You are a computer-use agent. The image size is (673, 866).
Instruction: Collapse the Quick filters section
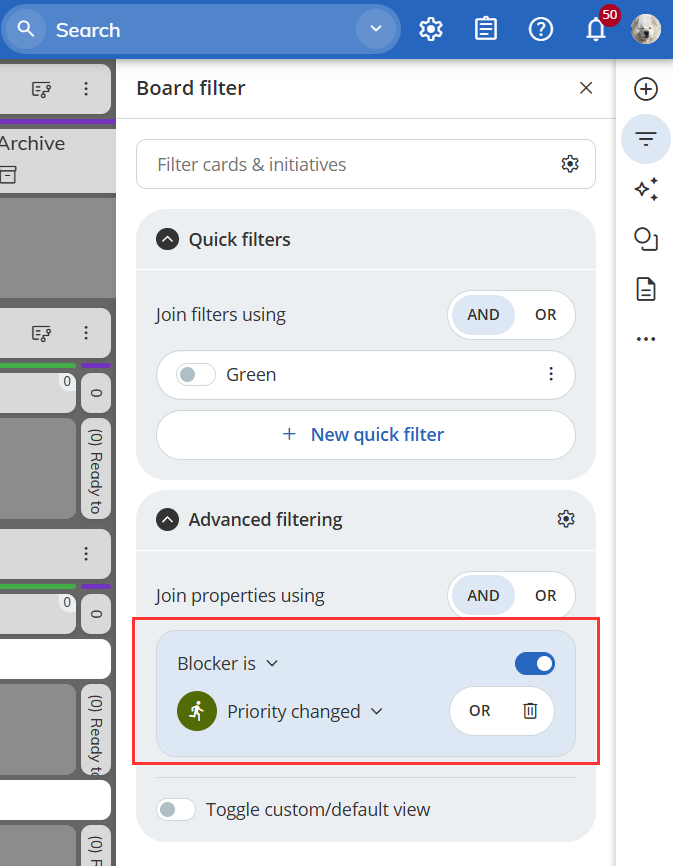(170, 240)
